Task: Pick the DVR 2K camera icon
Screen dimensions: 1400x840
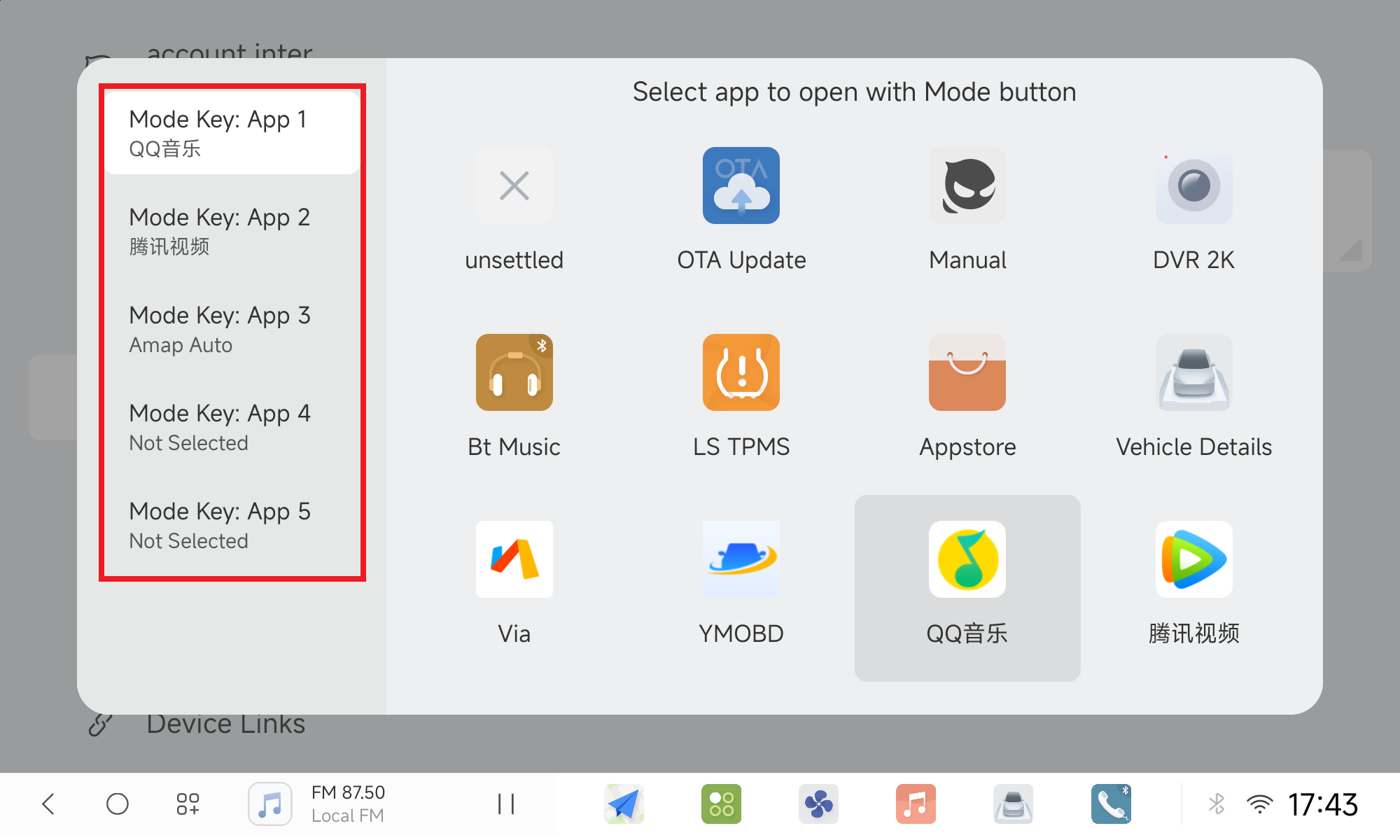Action: pyautogui.click(x=1193, y=185)
